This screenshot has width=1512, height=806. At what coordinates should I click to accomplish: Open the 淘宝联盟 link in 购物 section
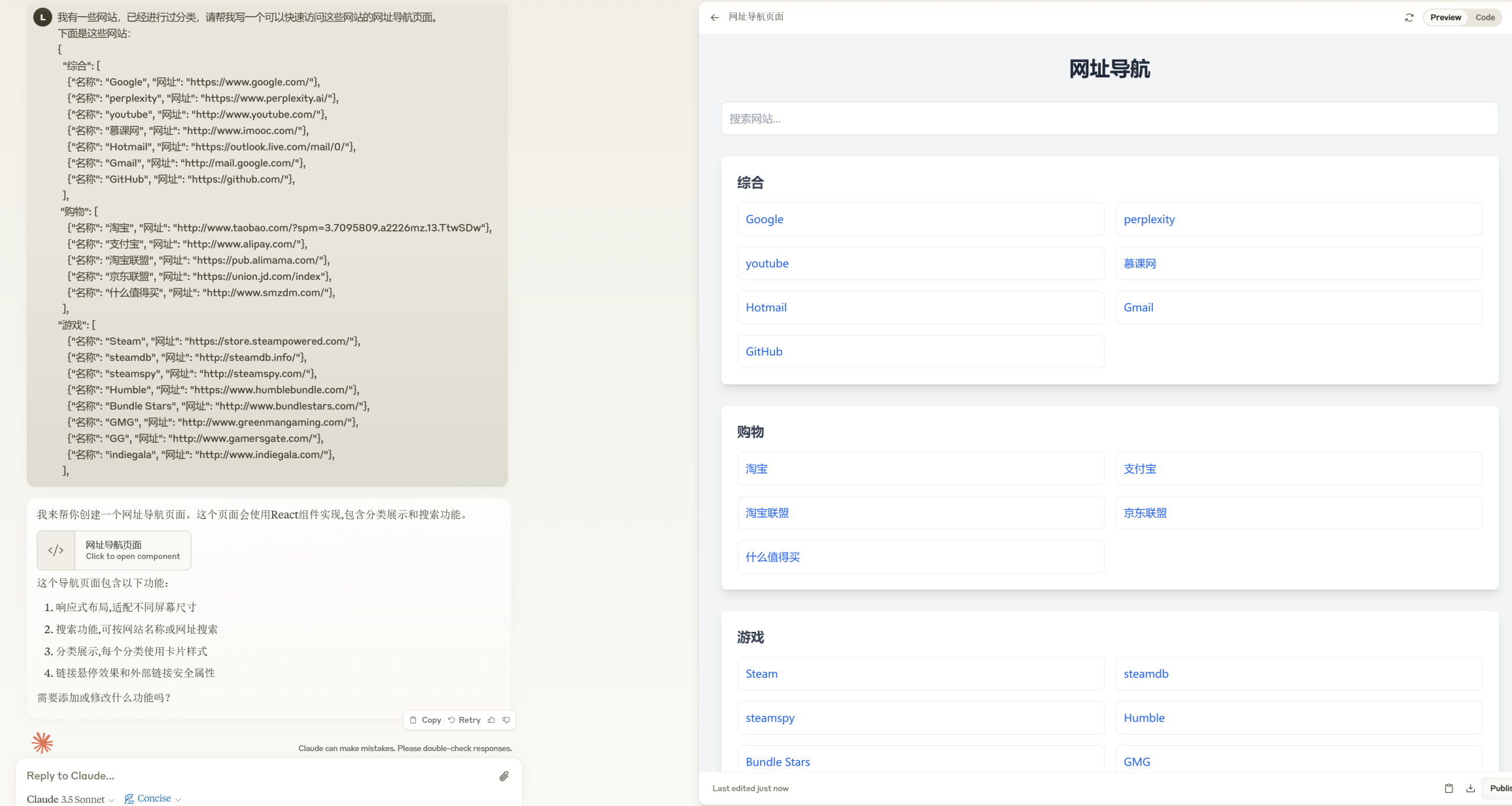tap(767, 513)
